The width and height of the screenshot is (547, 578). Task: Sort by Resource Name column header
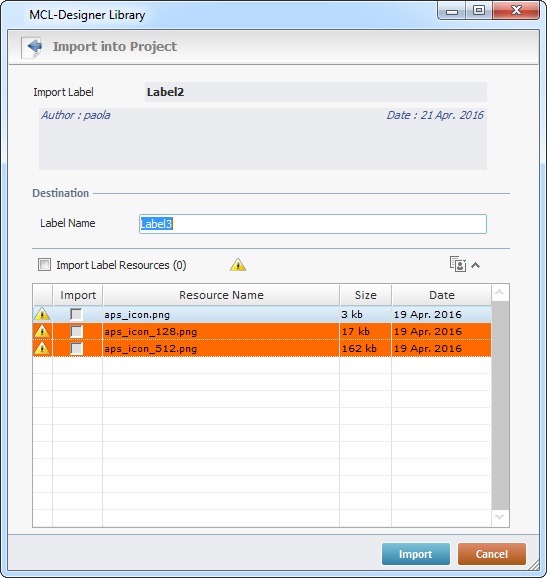coord(221,295)
